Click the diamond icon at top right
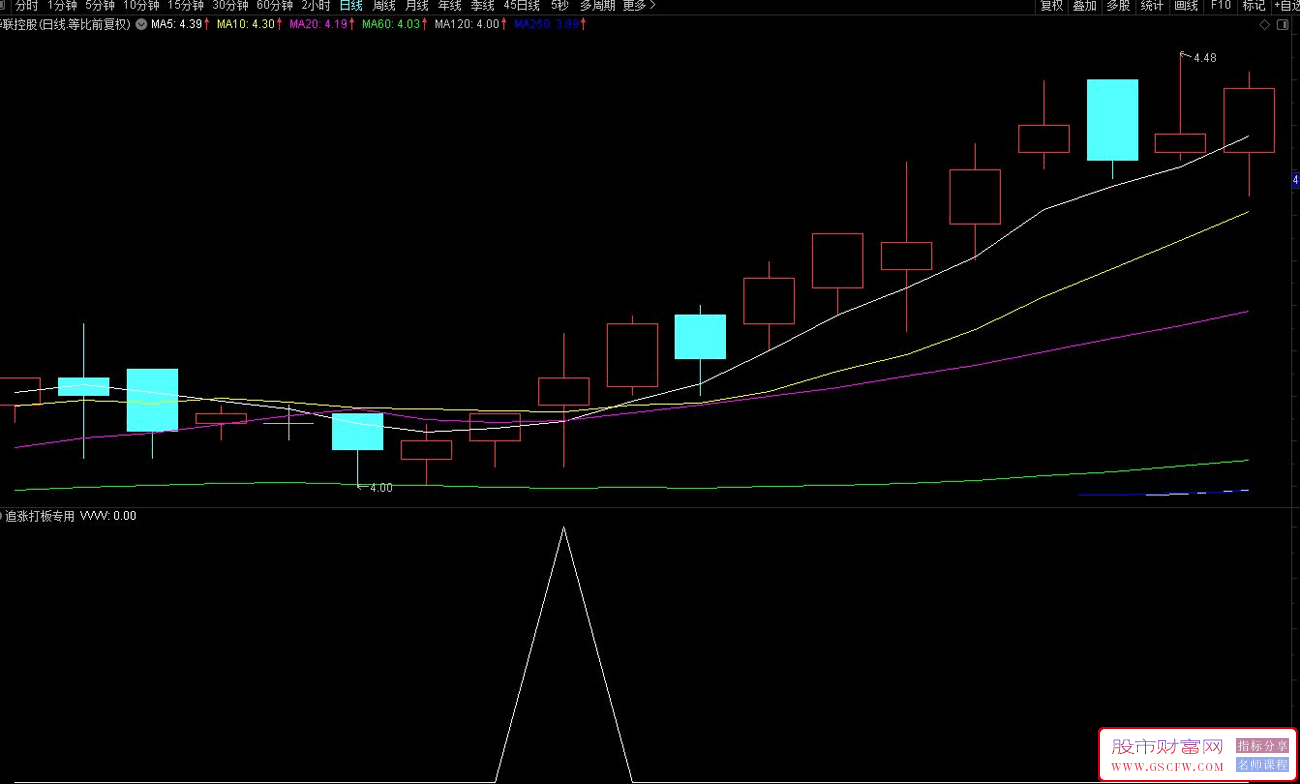This screenshot has height=784, width=1300. [1265, 25]
